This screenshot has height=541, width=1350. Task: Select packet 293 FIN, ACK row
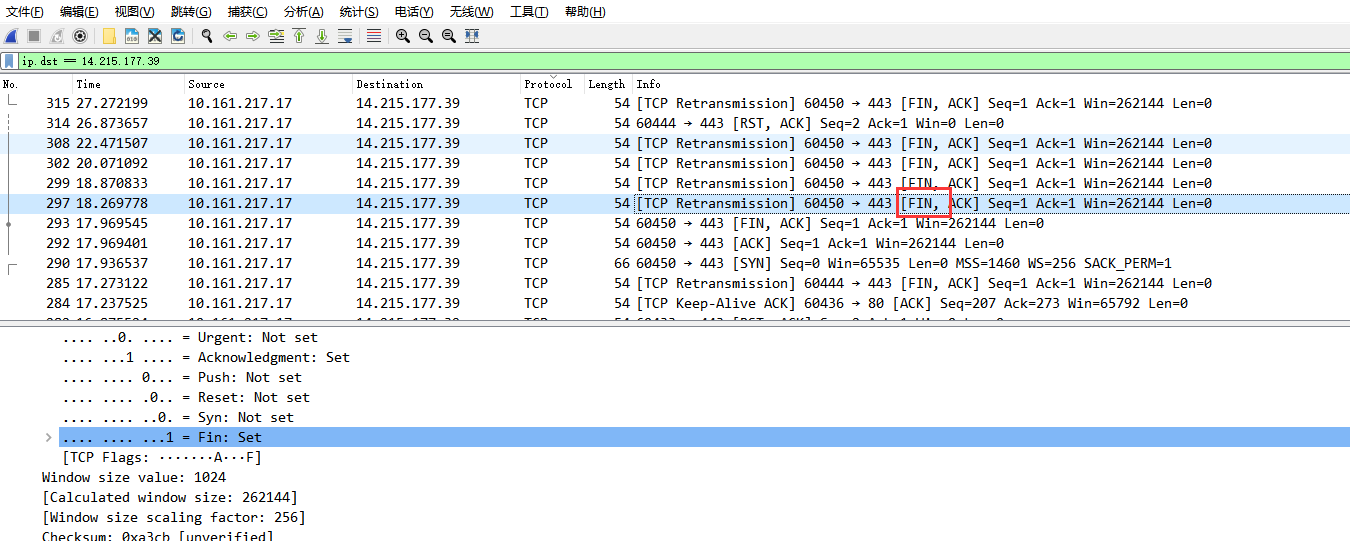tap(675, 223)
